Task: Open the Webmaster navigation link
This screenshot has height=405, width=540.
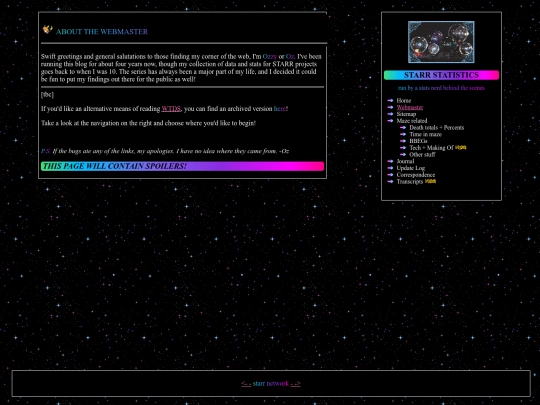Action: tap(409, 107)
